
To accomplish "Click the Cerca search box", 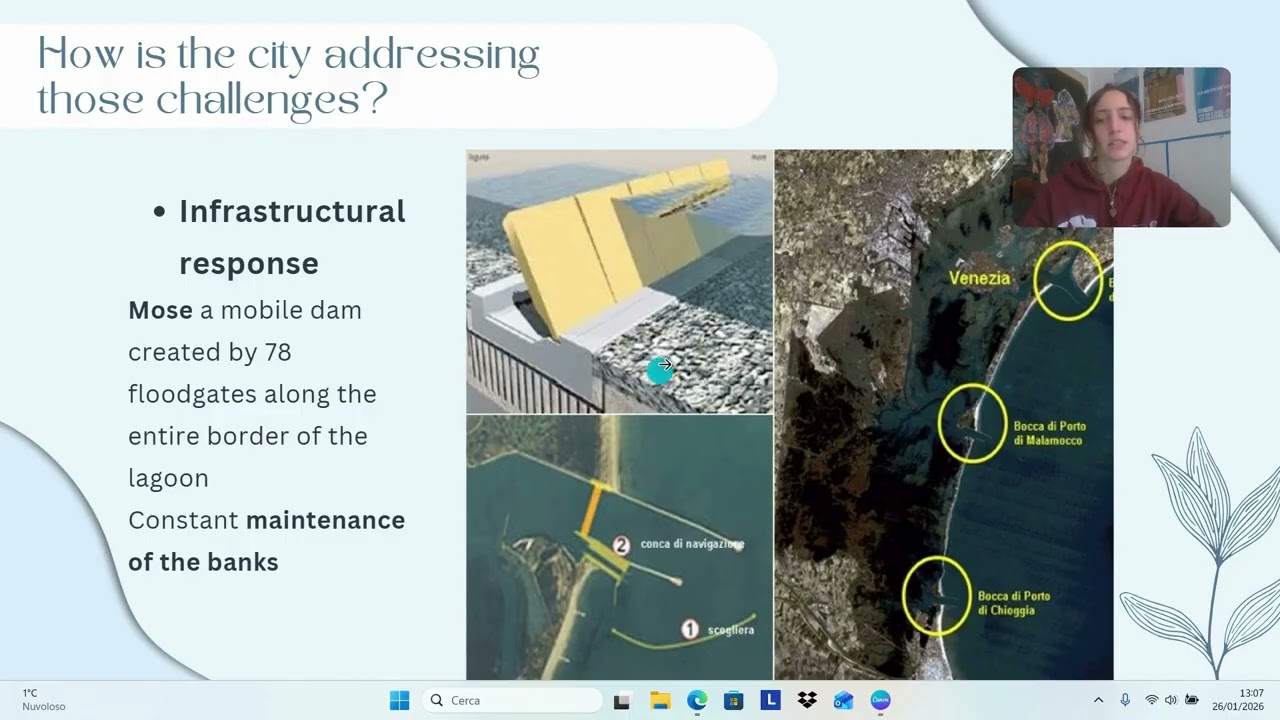I will pos(513,700).
